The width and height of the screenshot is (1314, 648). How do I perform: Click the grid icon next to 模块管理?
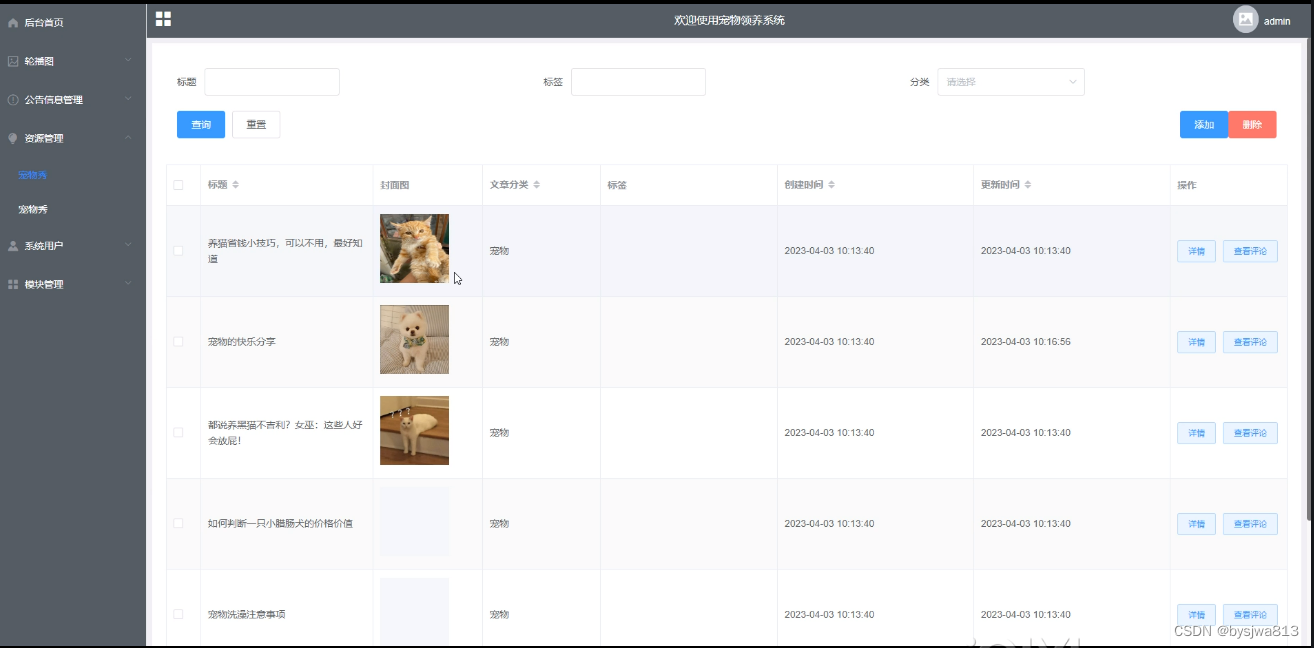13,284
